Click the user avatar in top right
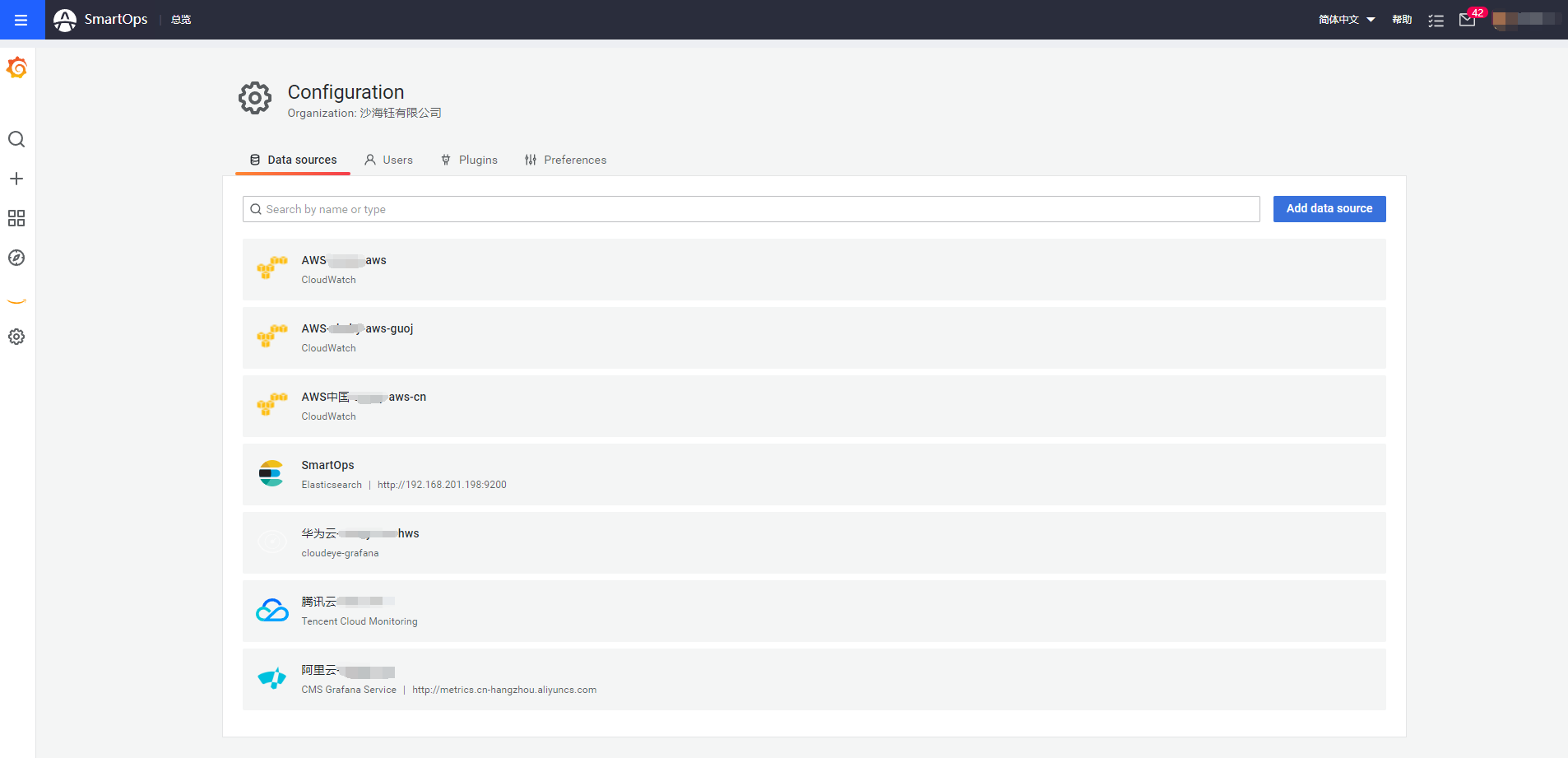Viewport: 1568px width, 758px height. point(1505,20)
